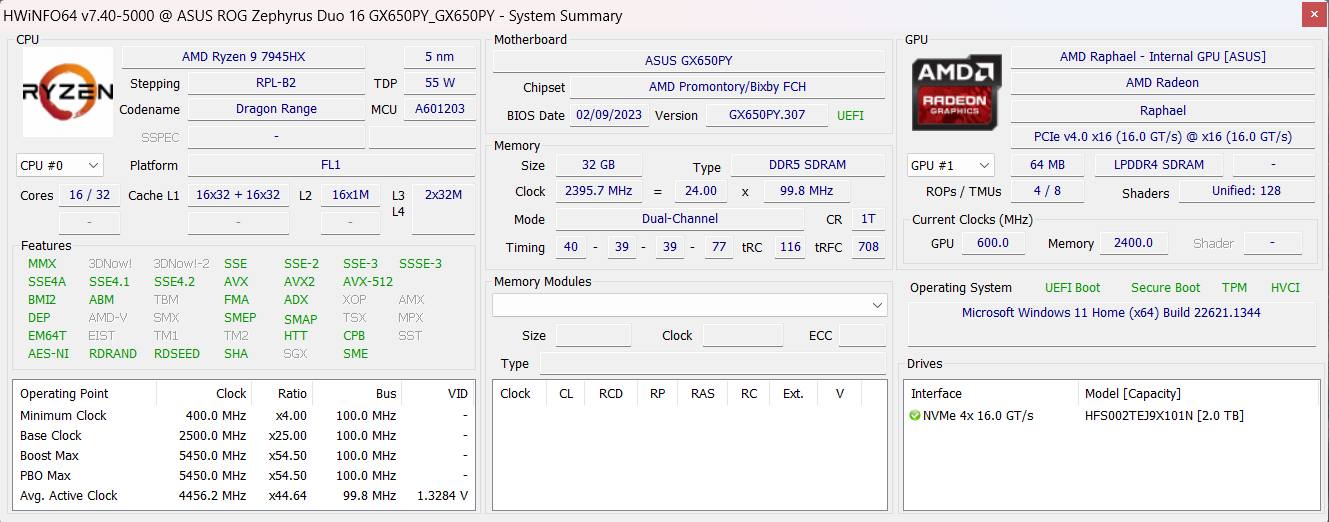The image size is (1329, 522).
Task: Click the ROPs / TMUs value 4 / 8
Action: click(x=1047, y=191)
